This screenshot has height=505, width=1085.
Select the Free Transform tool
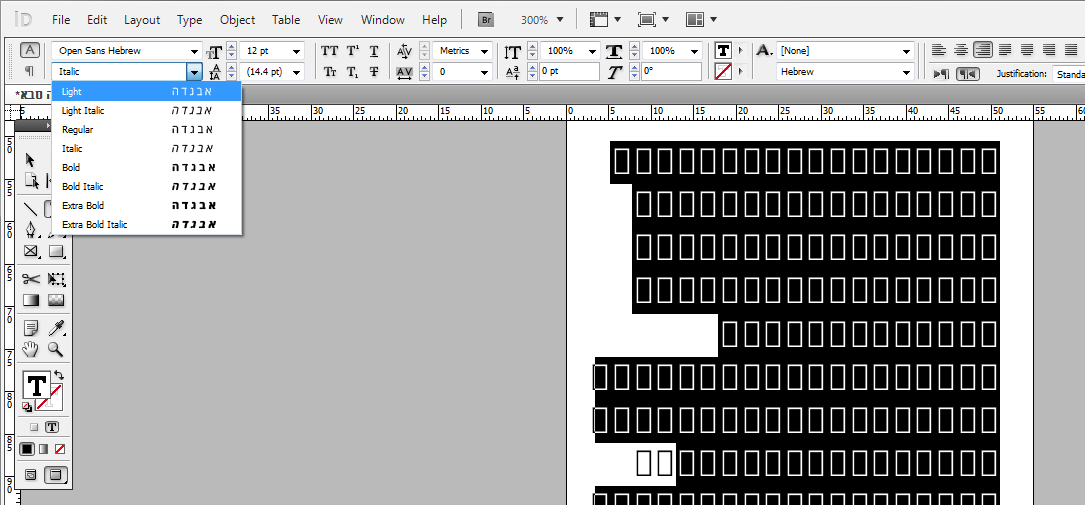56,279
